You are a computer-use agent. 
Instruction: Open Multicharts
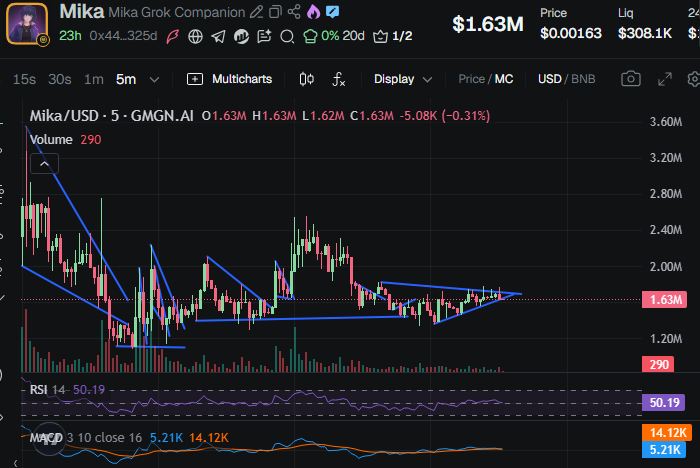(229, 79)
